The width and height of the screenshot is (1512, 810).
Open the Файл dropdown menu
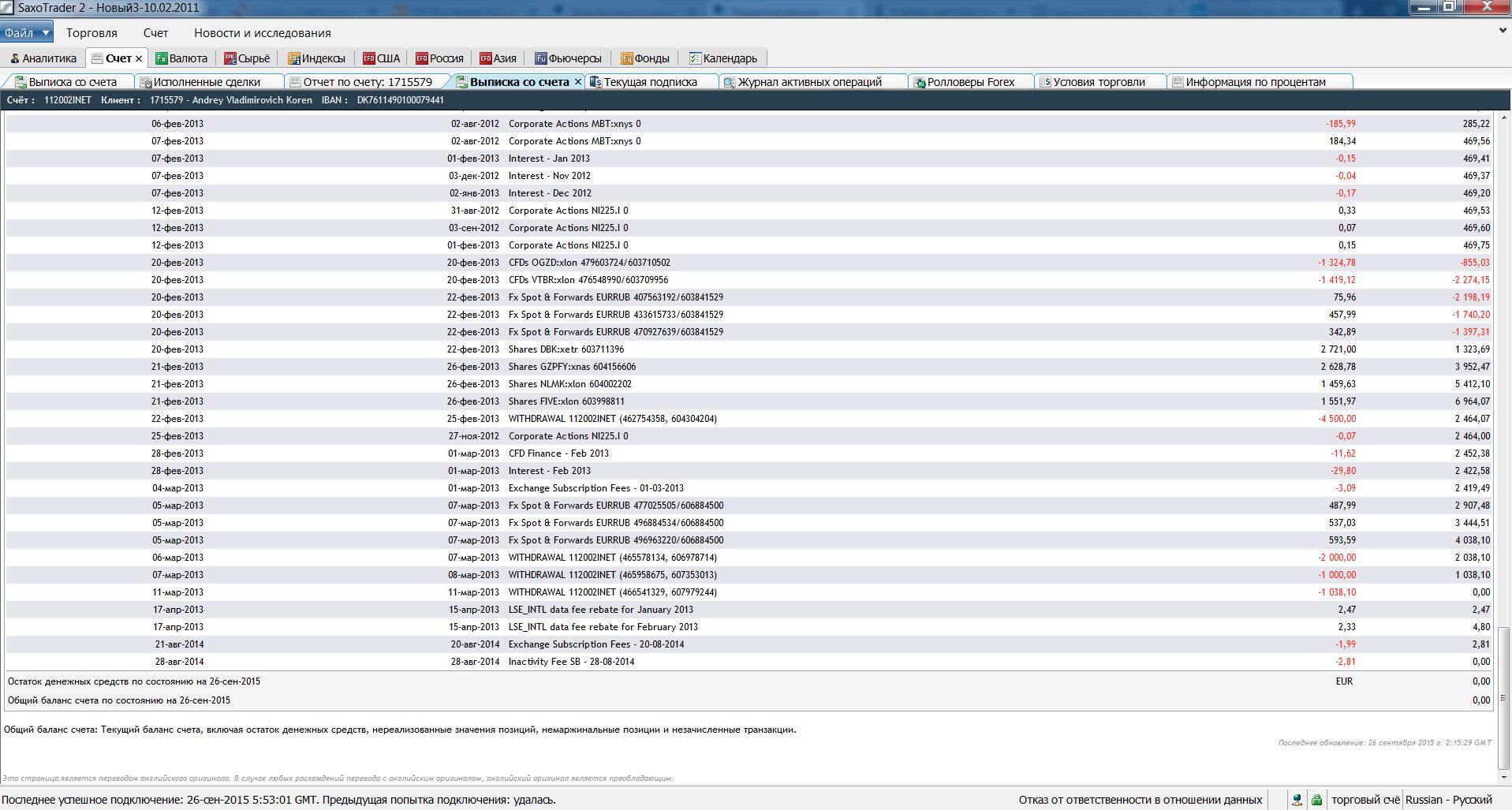pos(26,33)
